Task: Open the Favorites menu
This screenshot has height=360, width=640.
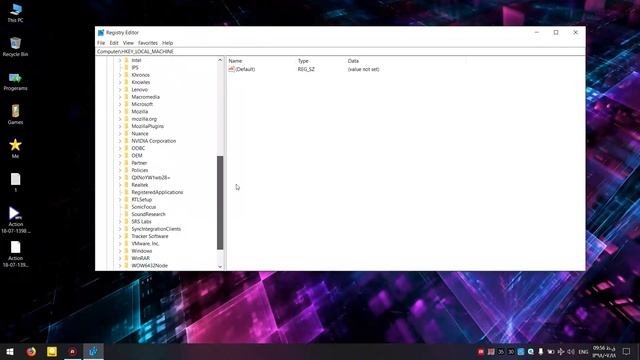Action: [148, 43]
